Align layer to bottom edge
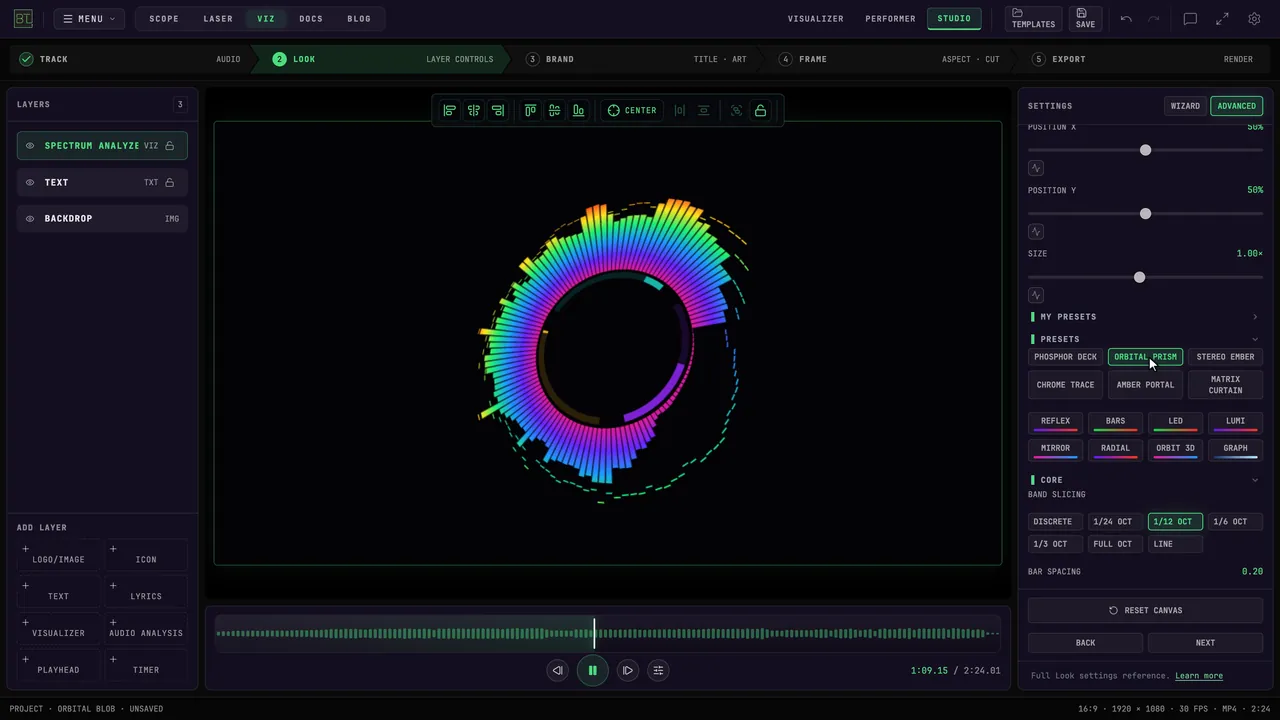 pyautogui.click(x=578, y=110)
